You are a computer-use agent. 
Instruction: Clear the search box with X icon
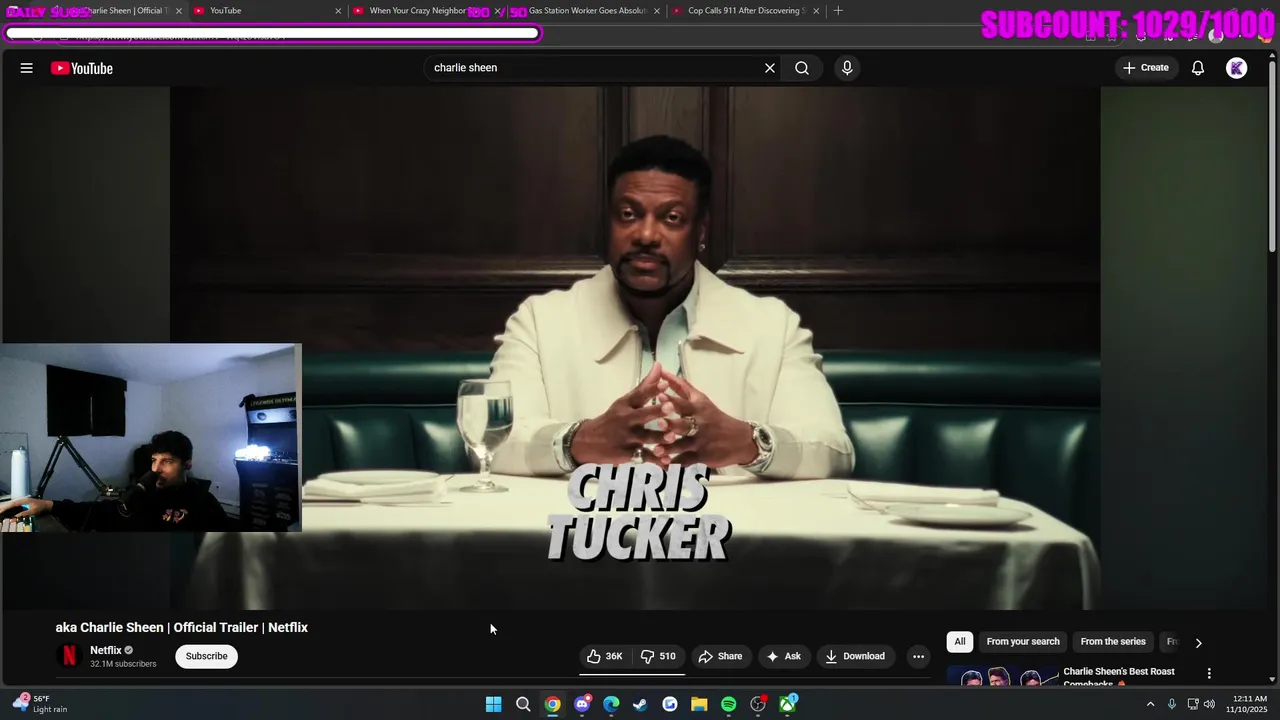(x=770, y=68)
